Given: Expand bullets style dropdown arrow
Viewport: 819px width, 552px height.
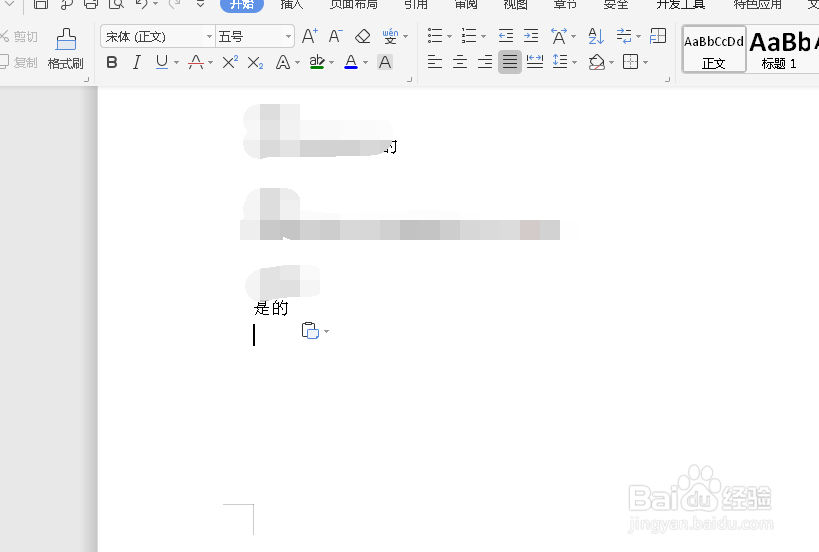Looking at the screenshot, I should [449, 37].
